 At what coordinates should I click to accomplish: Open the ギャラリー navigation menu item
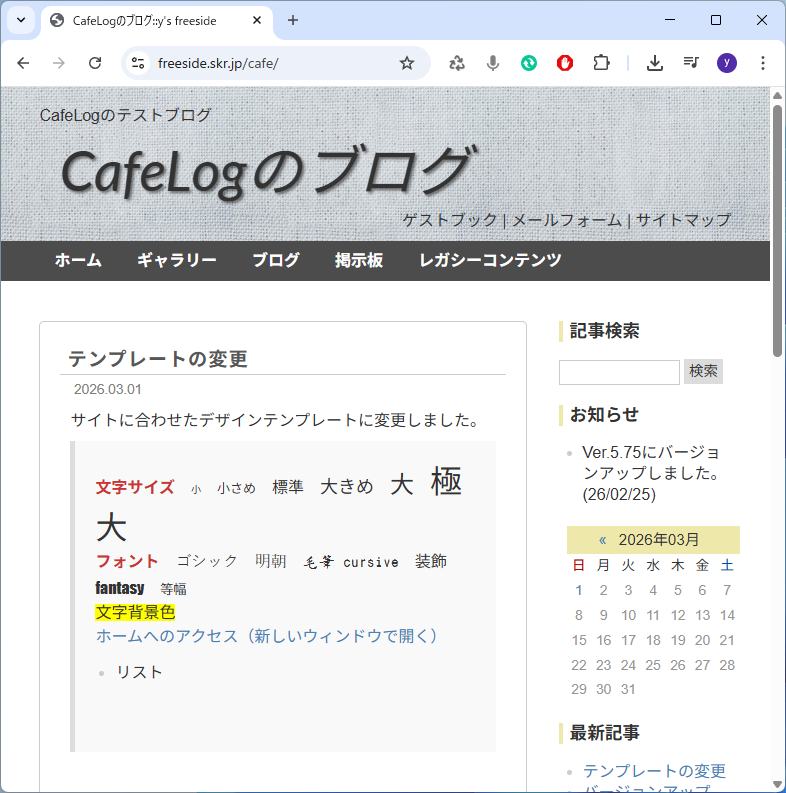(x=177, y=260)
